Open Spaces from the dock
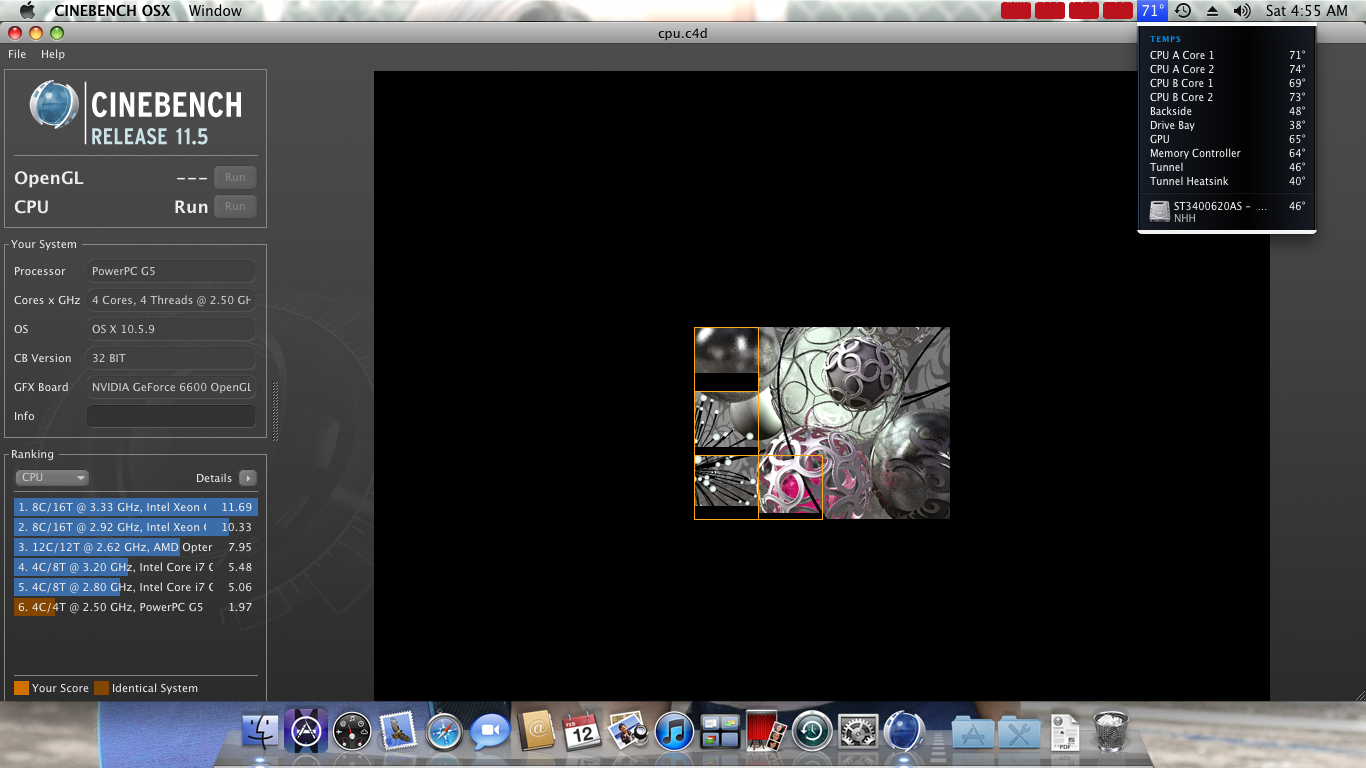The width and height of the screenshot is (1366, 768). click(720, 732)
